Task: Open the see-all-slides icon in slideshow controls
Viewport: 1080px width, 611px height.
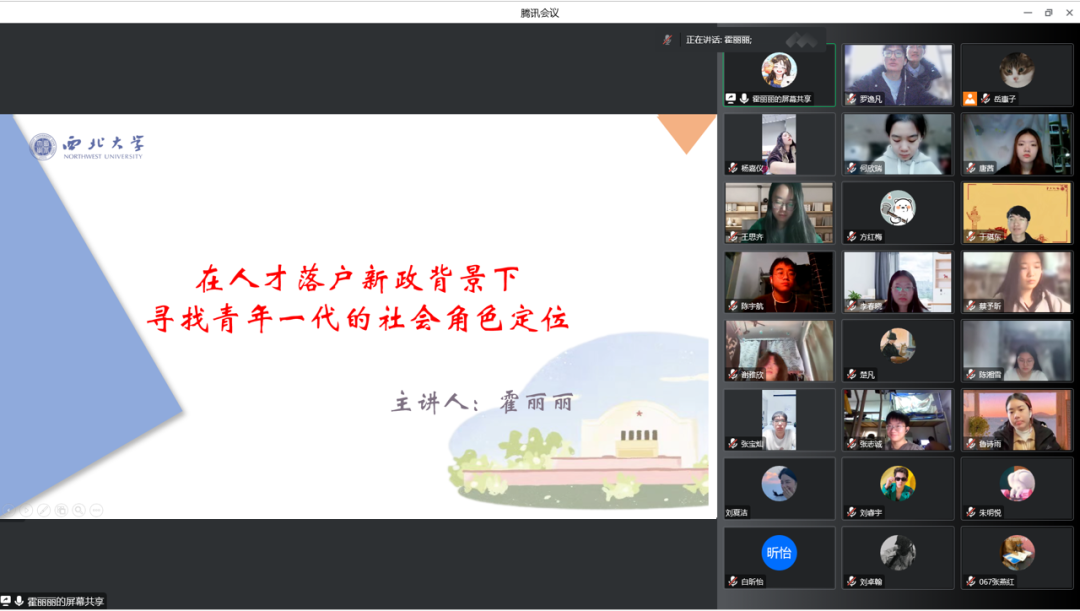Action: 61,510
